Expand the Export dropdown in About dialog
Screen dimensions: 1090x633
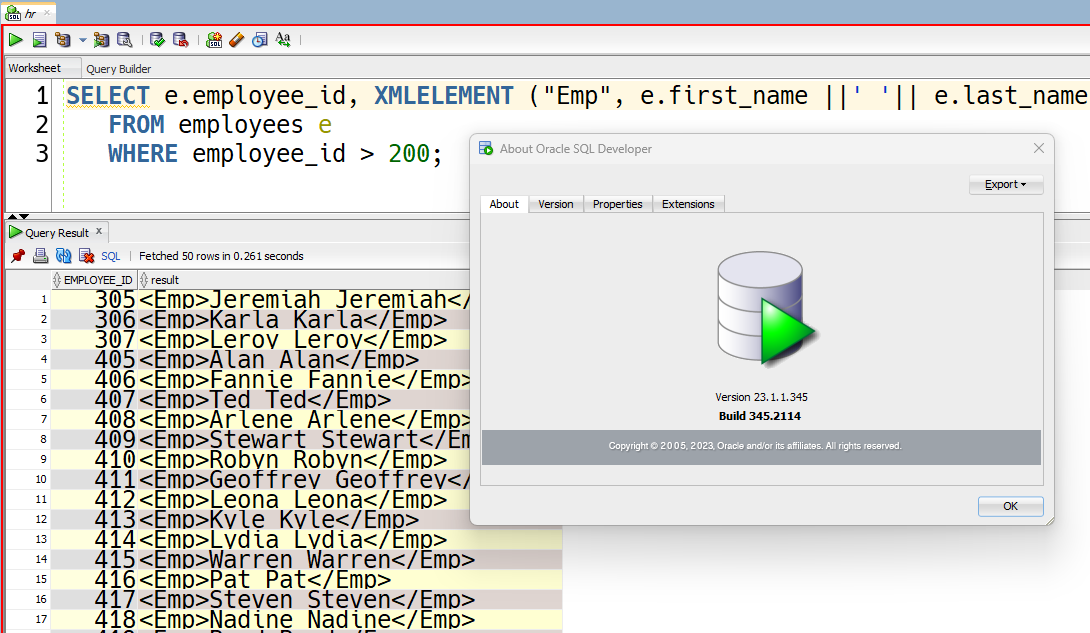tap(1006, 185)
